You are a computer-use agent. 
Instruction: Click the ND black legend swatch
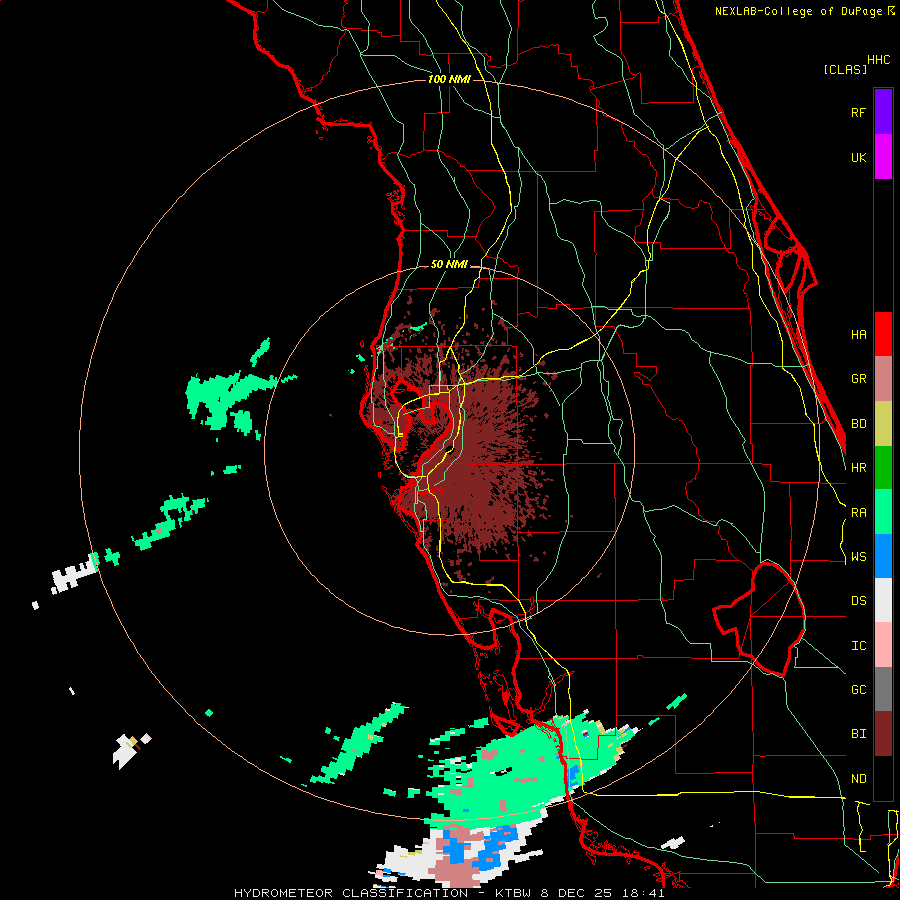(883, 778)
